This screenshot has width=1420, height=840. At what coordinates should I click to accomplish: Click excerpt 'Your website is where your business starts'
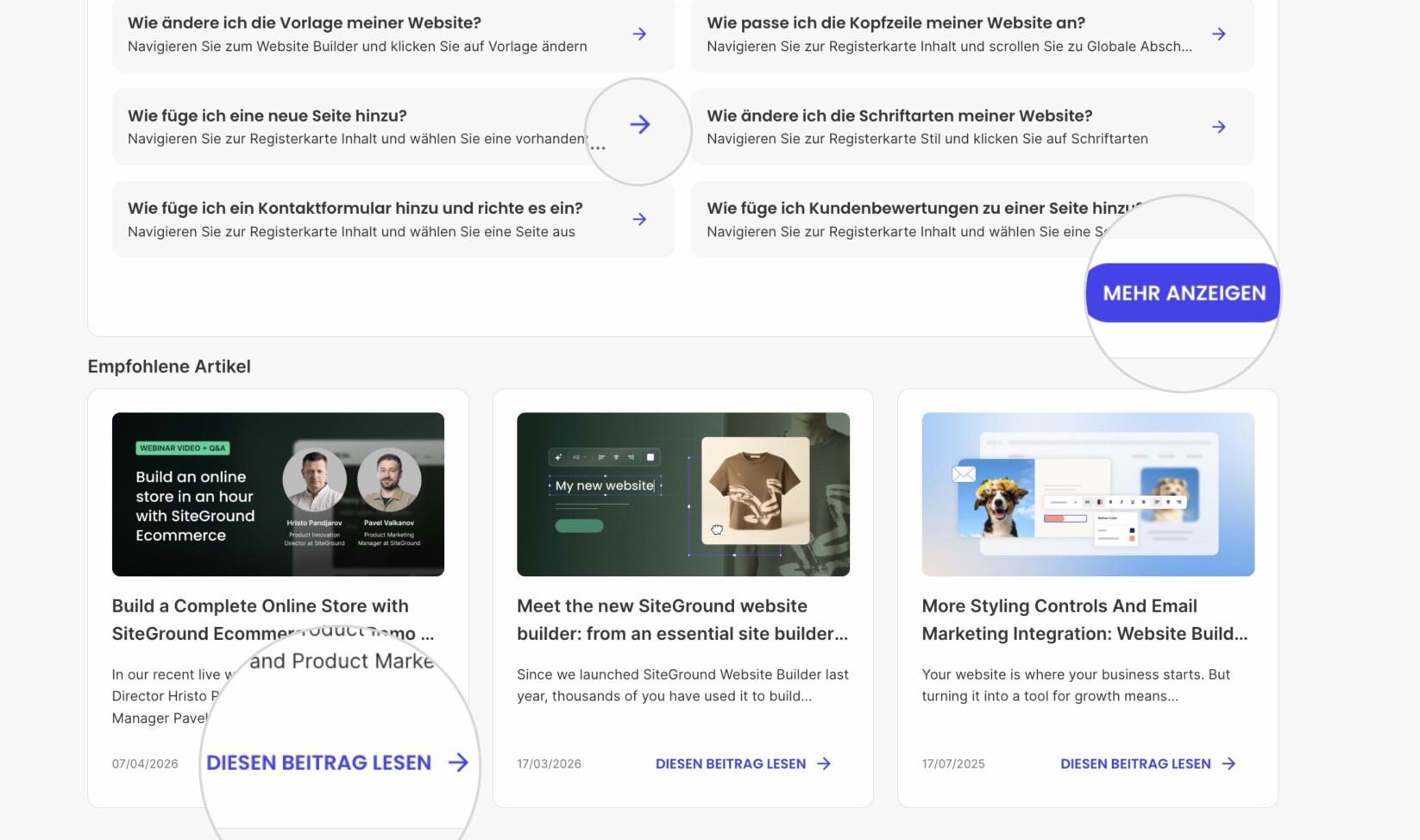coord(1076,685)
